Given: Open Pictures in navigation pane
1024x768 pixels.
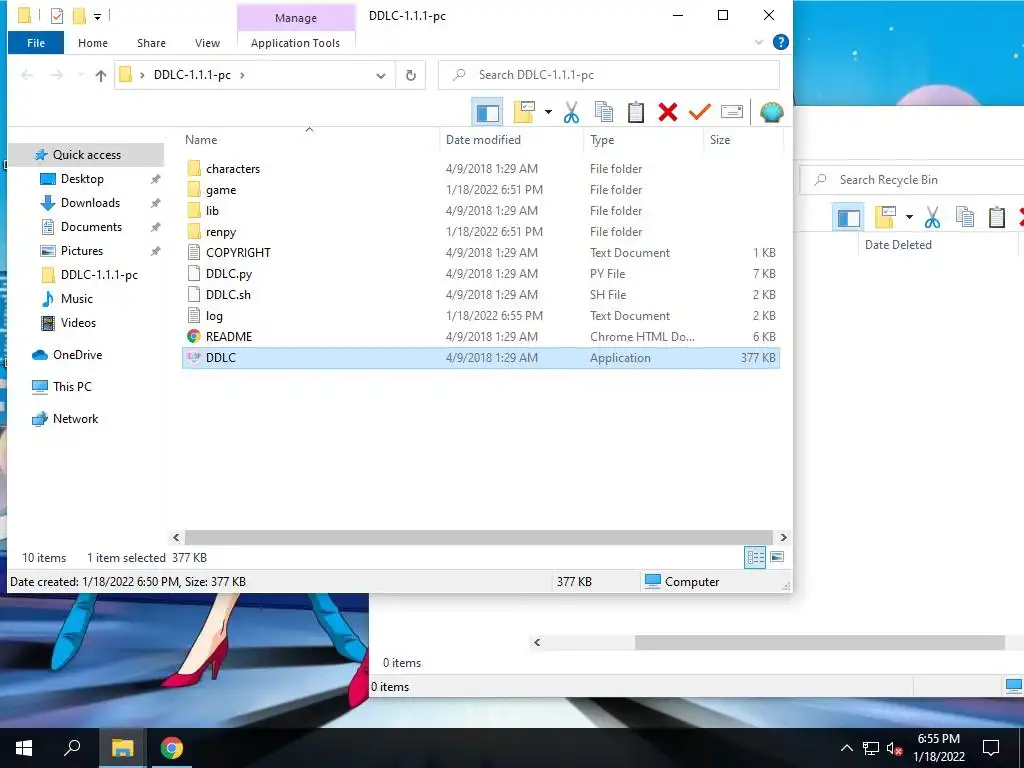Looking at the screenshot, I should click(x=82, y=251).
